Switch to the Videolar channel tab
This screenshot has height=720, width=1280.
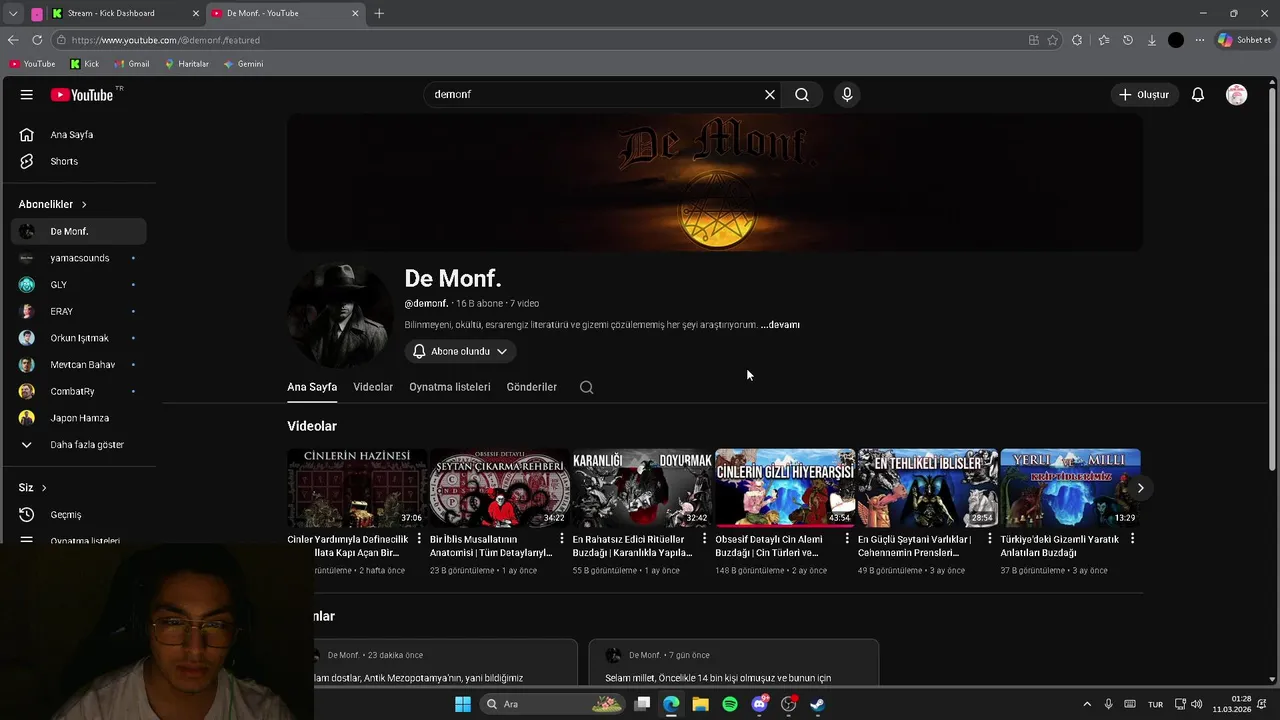click(373, 387)
